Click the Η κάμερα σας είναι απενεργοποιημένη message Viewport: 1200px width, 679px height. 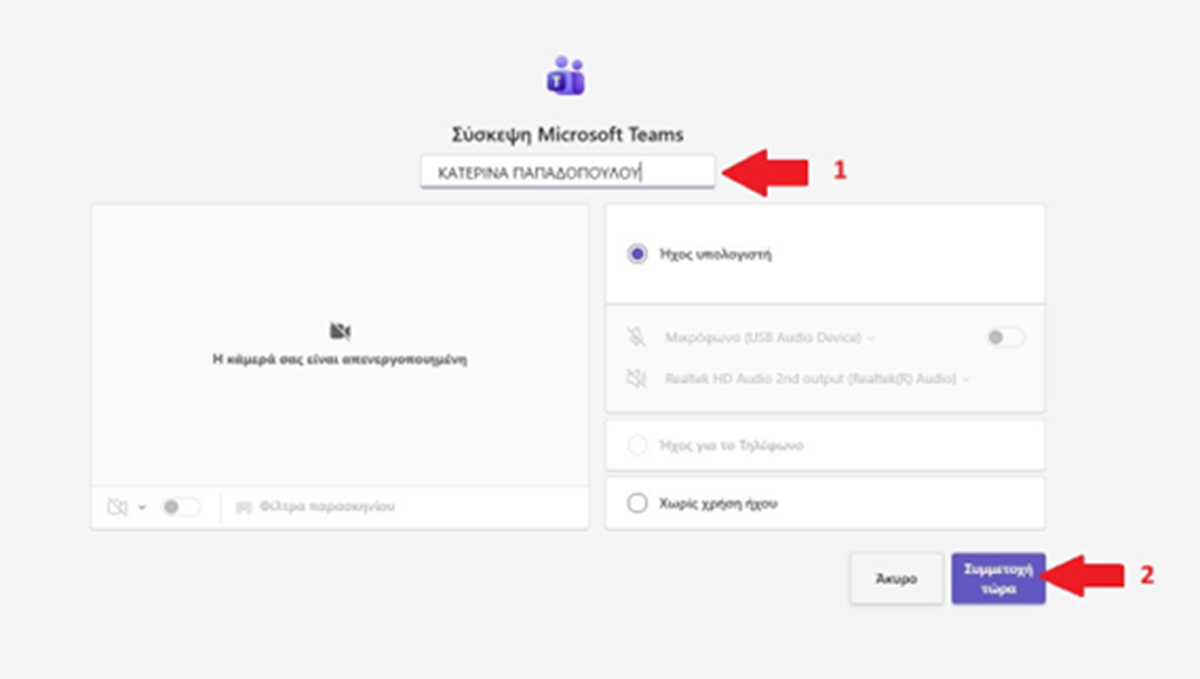pyautogui.click(x=340, y=360)
